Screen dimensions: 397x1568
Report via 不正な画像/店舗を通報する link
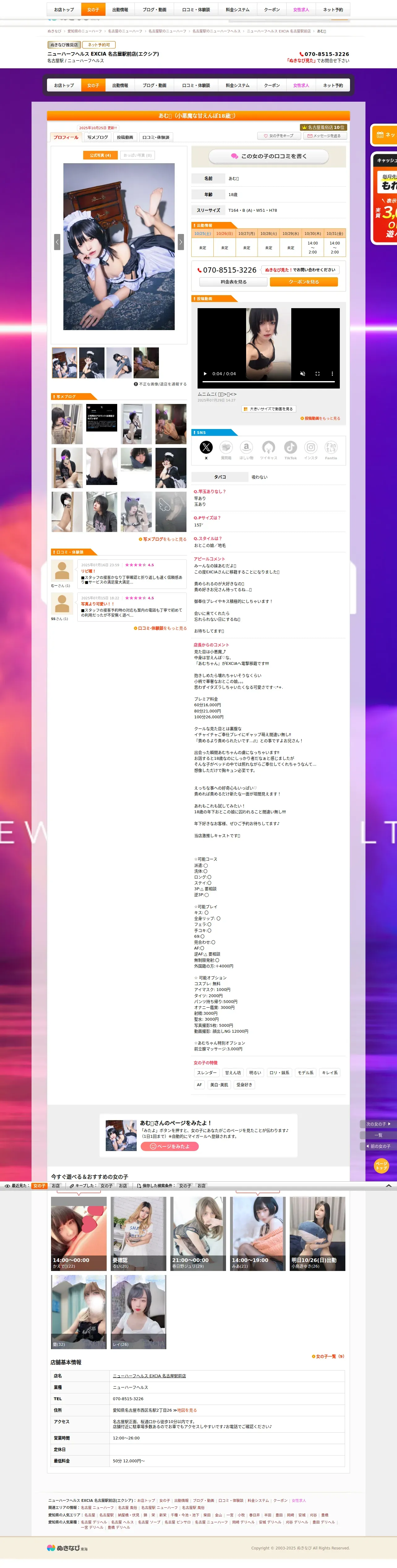pyautogui.click(x=160, y=384)
